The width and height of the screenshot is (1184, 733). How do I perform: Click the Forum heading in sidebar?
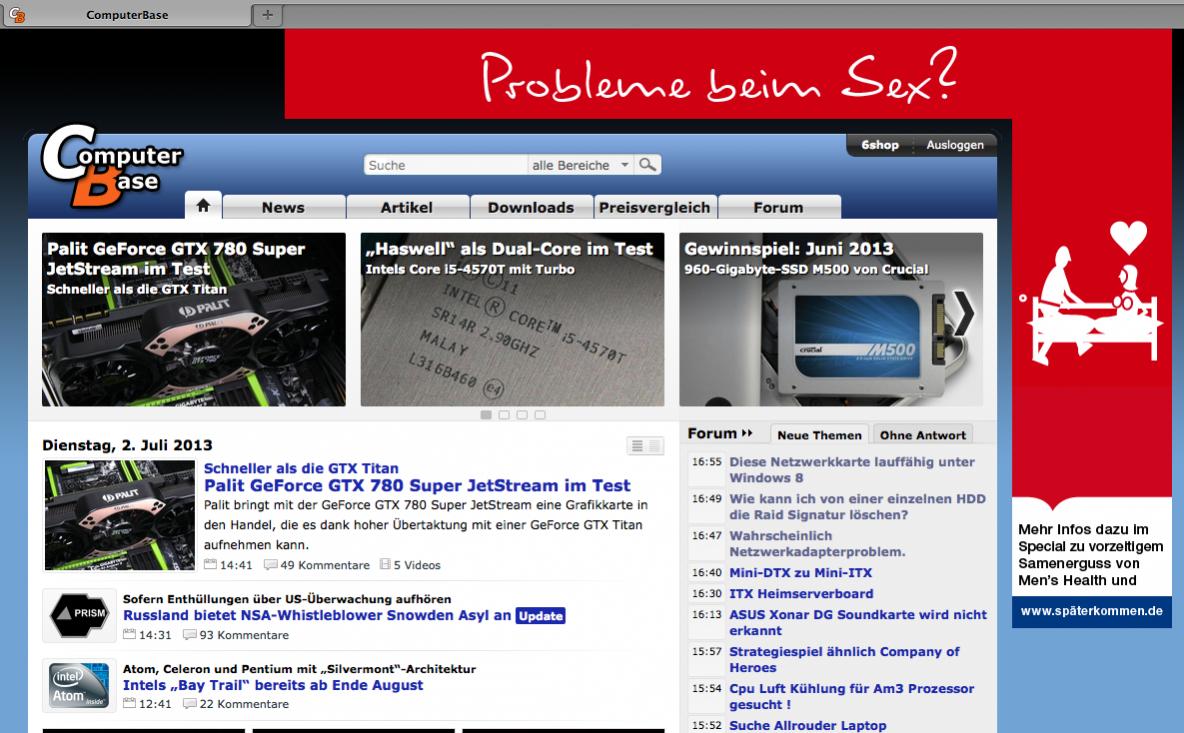click(x=712, y=433)
